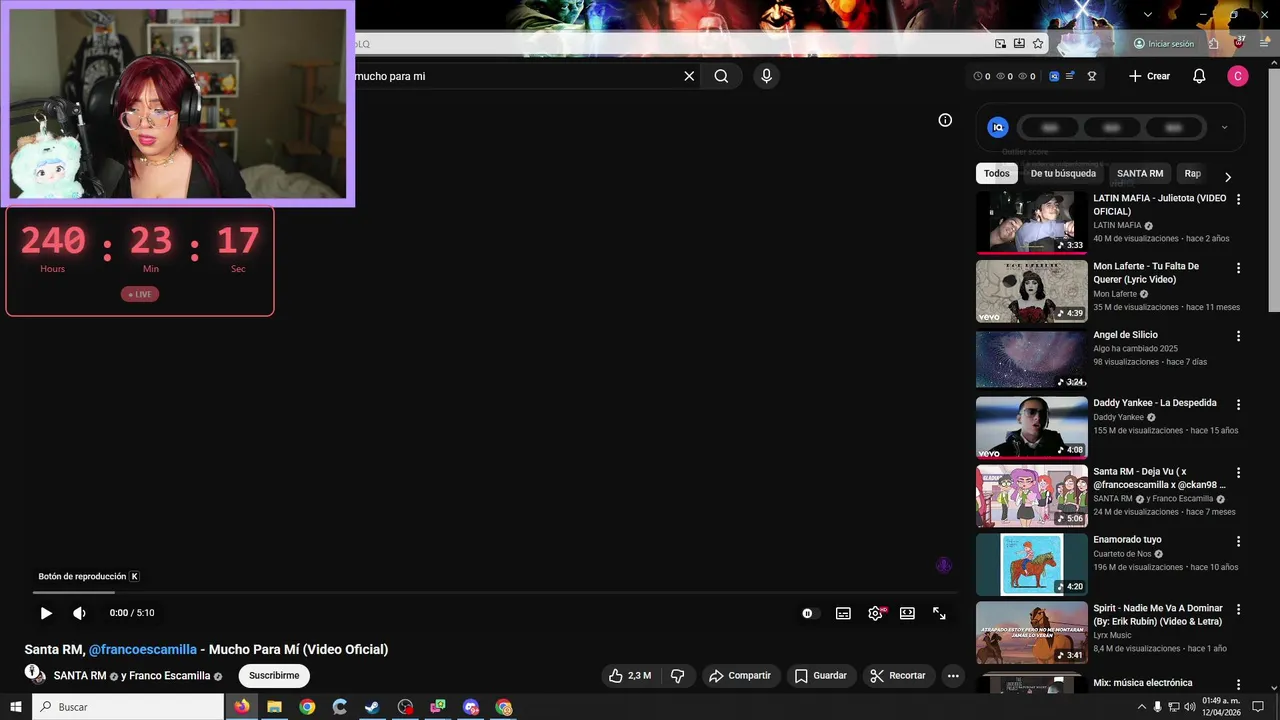Select the SANTA RM filter chip
This screenshot has width=1280, height=720.
(1140, 173)
